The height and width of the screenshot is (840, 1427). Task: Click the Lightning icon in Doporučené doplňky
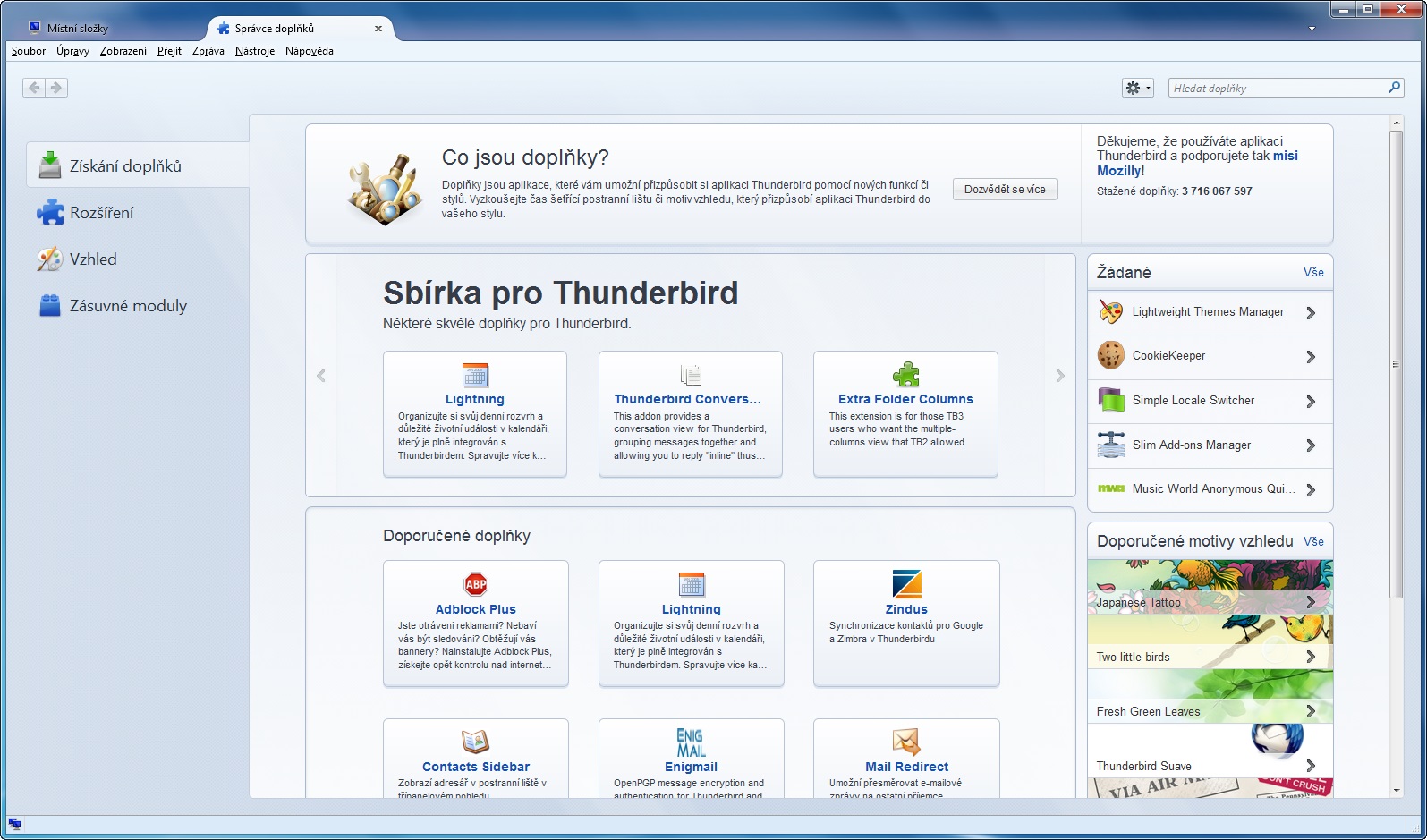coord(692,584)
